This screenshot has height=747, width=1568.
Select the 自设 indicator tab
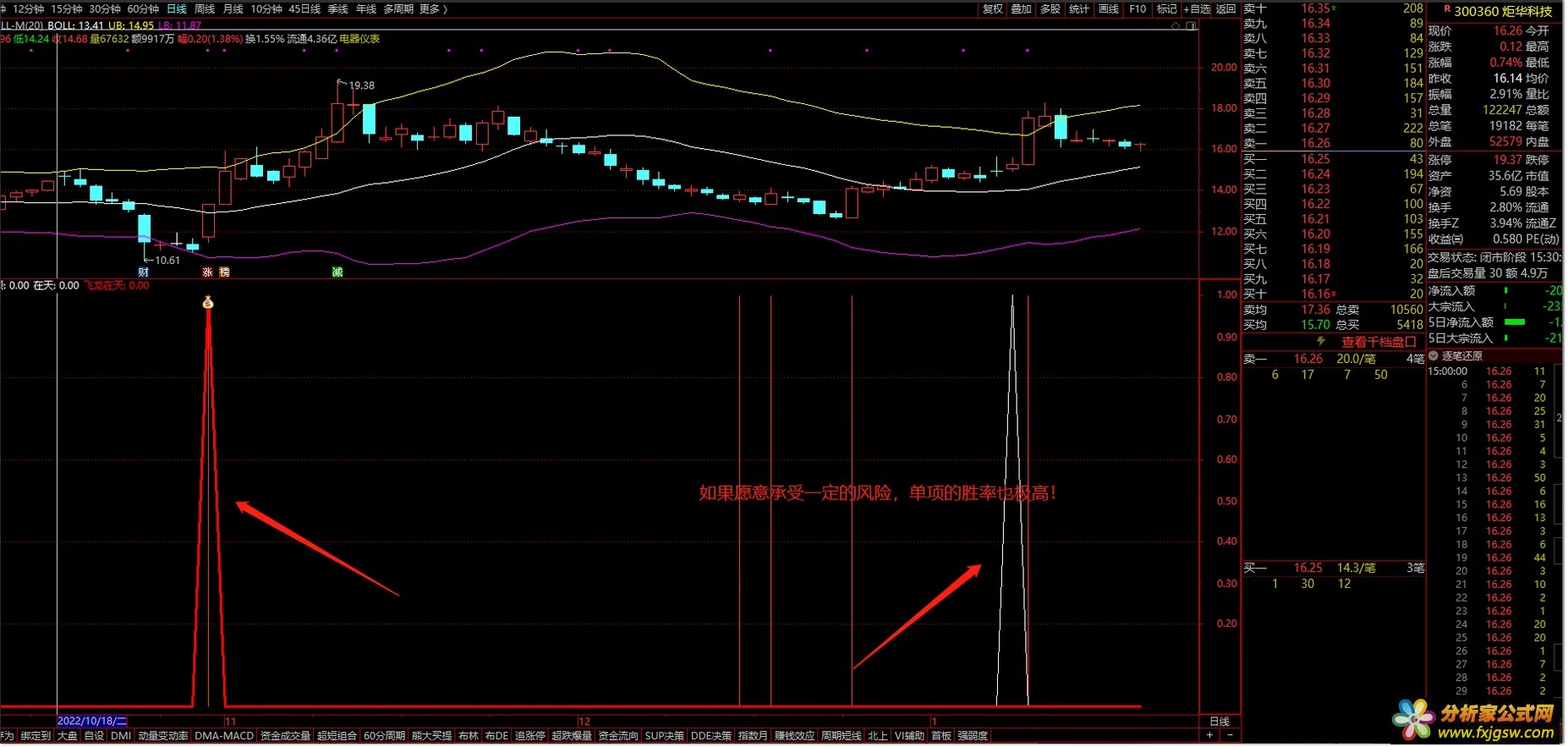point(95,736)
